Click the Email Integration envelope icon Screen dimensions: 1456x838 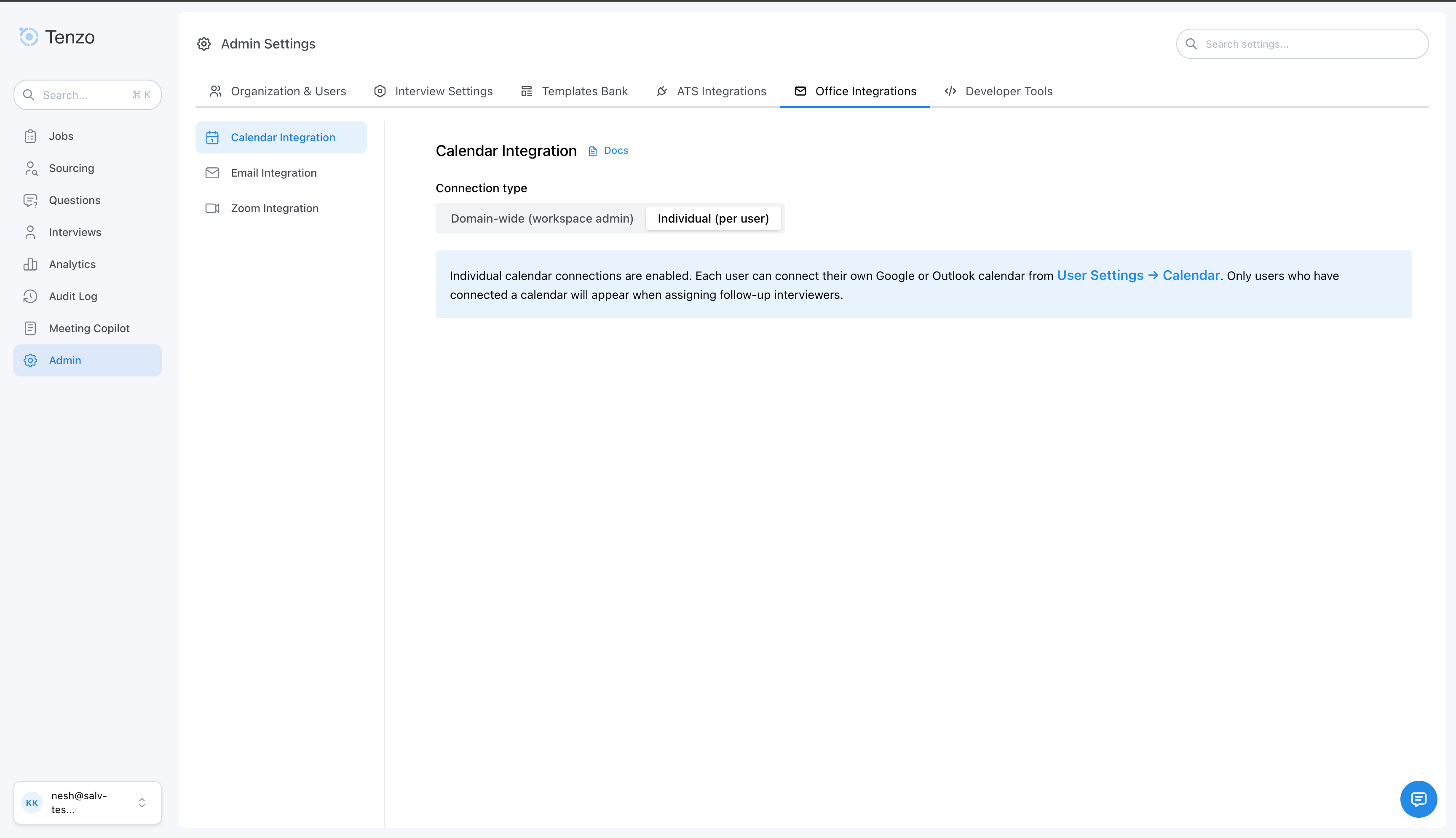212,173
